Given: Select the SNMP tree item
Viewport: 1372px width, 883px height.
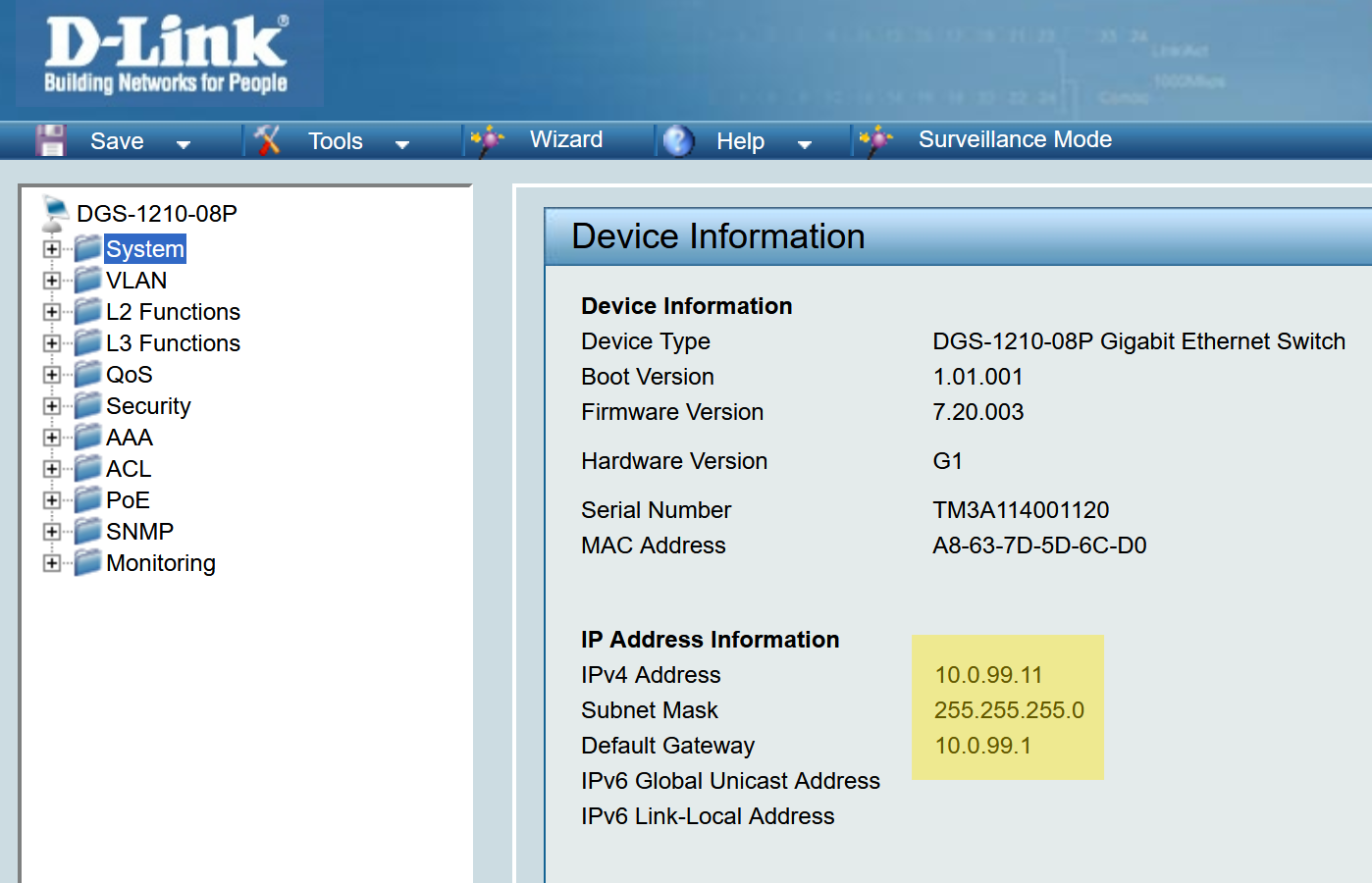Looking at the screenshot, I should [x=140, y=532].
